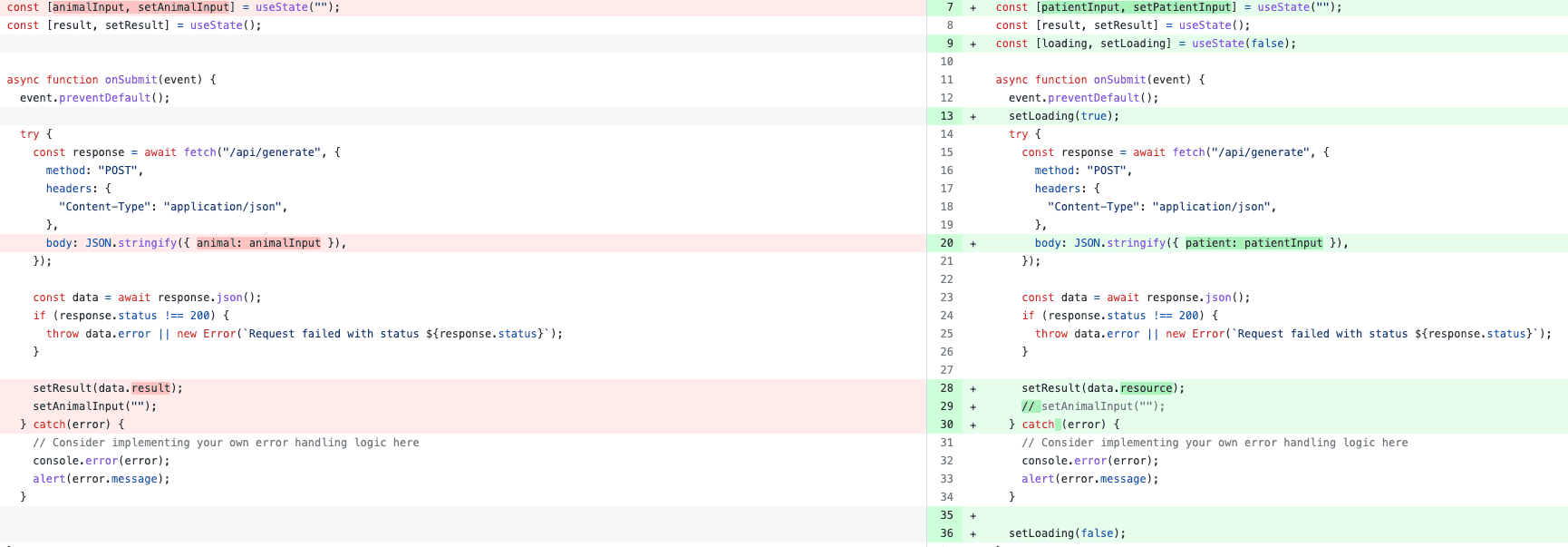Click the removed 'animalInput, setAnimalInput' highlighted text

140,7
